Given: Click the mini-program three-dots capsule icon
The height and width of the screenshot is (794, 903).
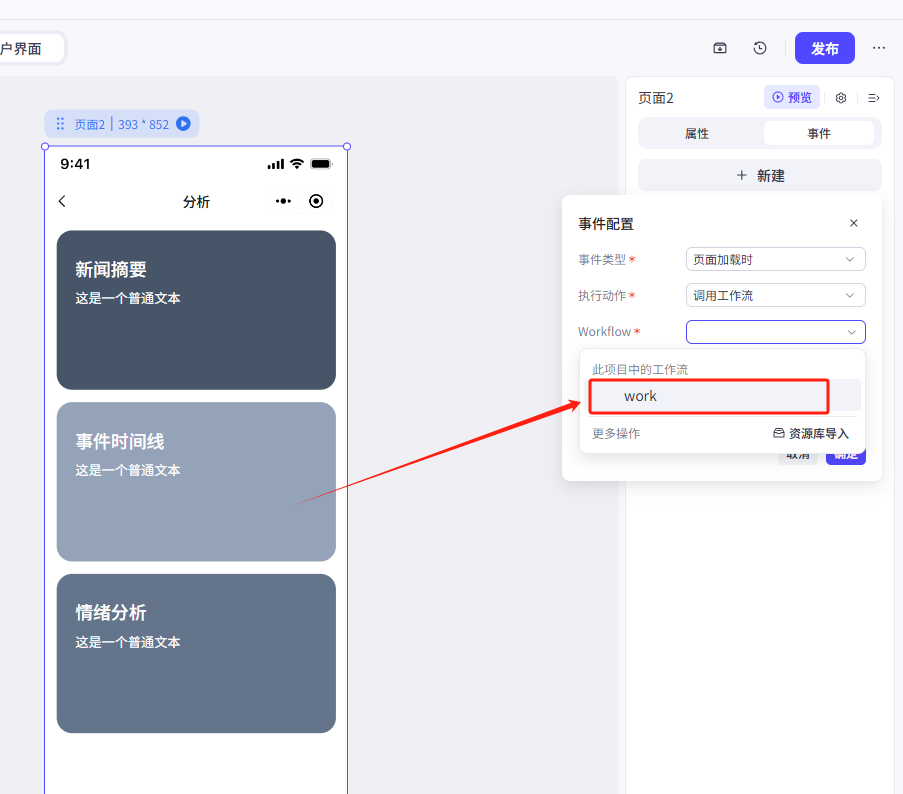Looking at the screenshot, I should [x=284, y=201].
